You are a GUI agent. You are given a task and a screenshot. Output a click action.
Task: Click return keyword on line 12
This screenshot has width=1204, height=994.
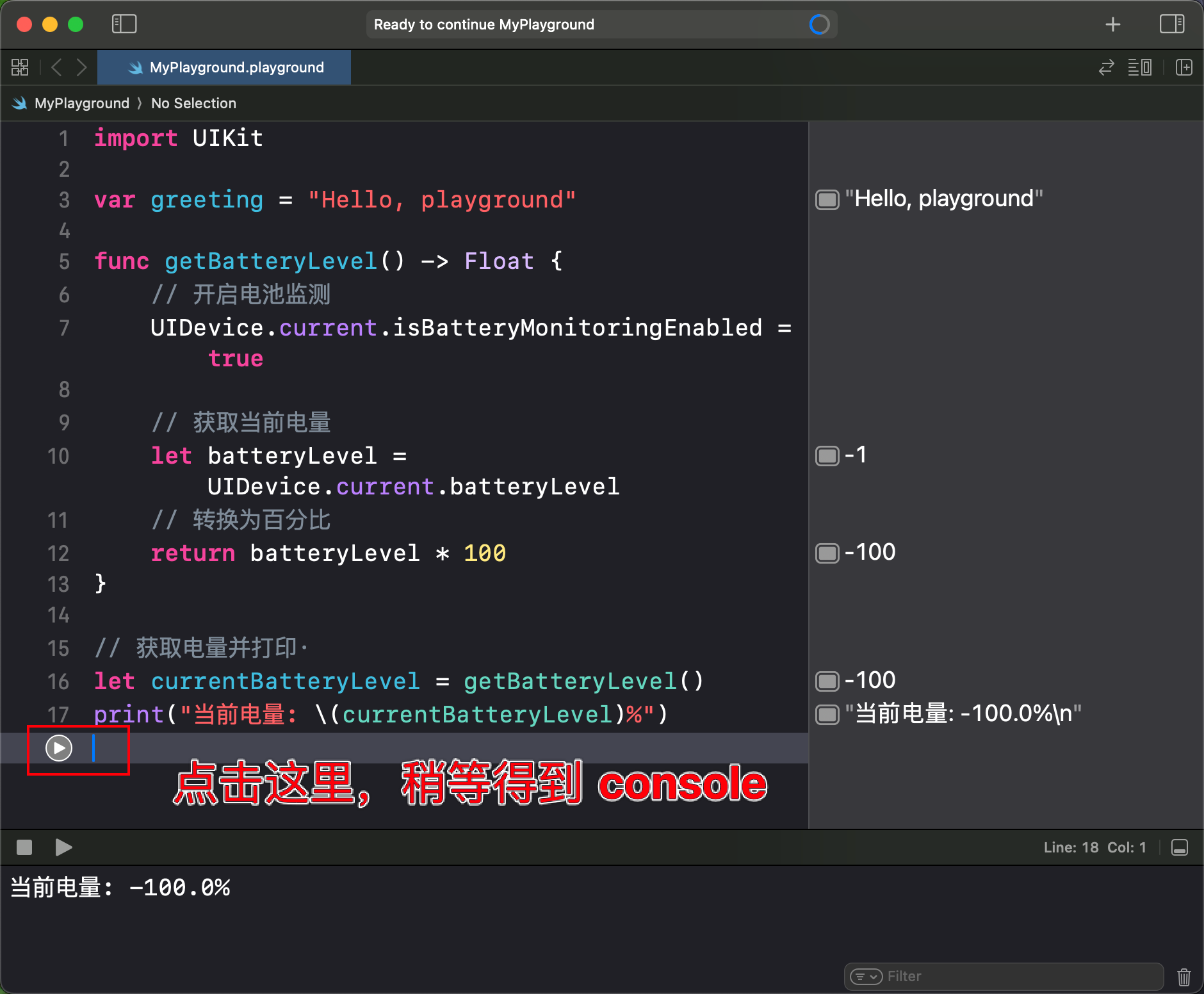(193, 553)
